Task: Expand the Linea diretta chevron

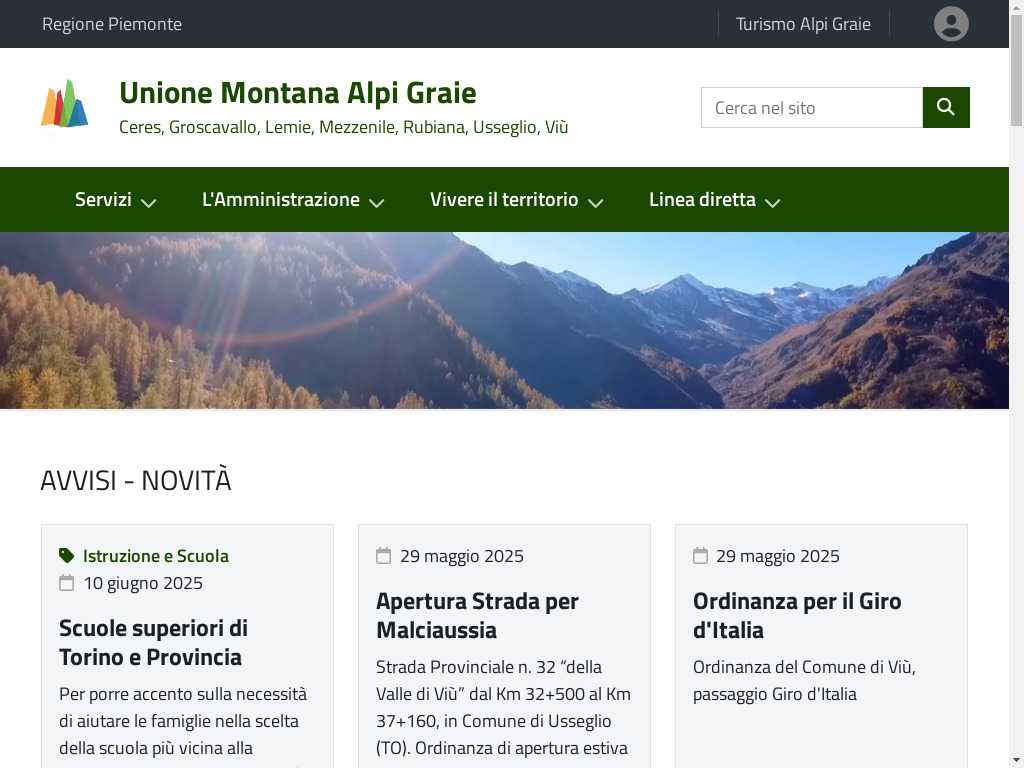Action: tap(773, 202)
